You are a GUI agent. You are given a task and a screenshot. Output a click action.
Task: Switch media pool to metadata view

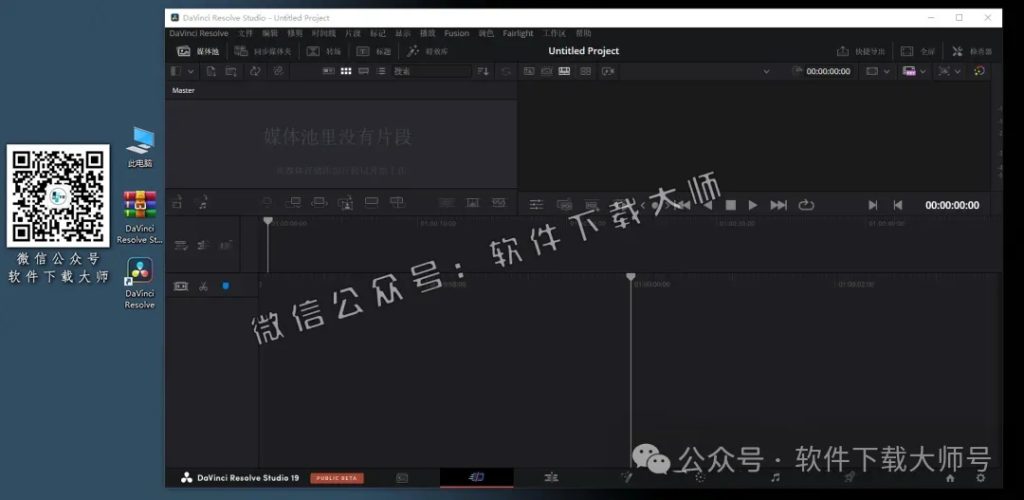(x=329, y=71)
